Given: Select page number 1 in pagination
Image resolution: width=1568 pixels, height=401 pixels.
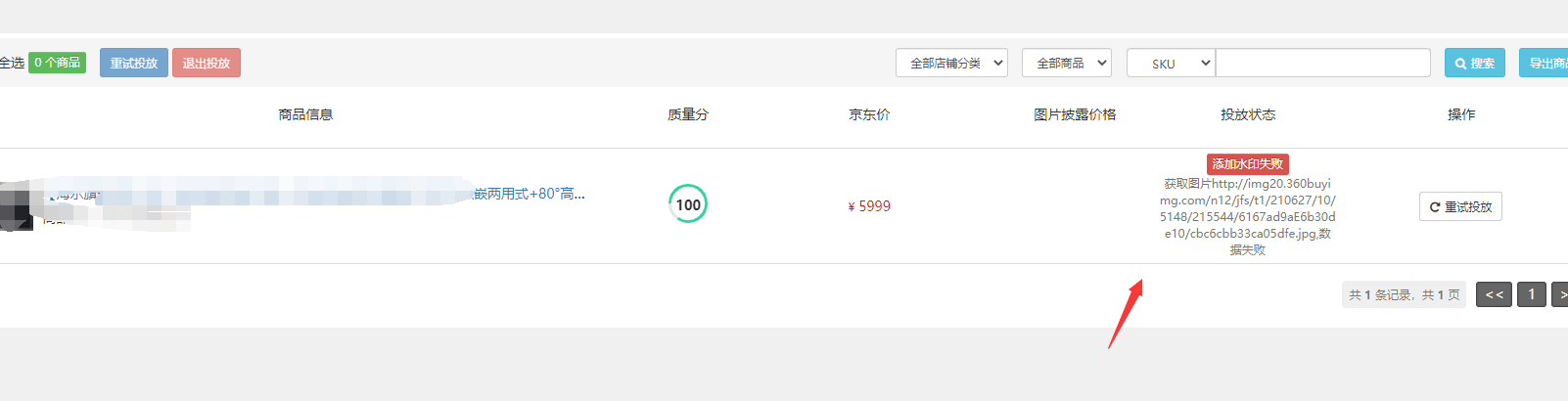Looking at the screenshot, I should click(x=1532, y=294).
